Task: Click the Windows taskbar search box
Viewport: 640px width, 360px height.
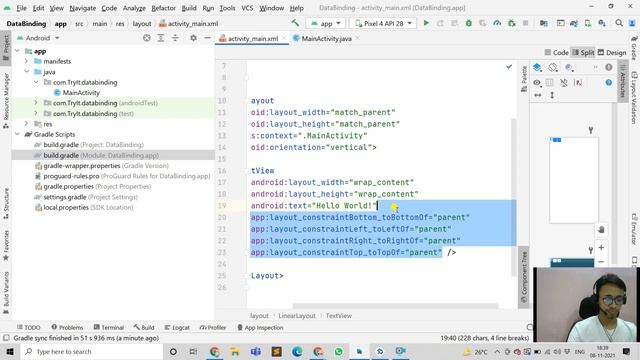Action: (91, 351)
